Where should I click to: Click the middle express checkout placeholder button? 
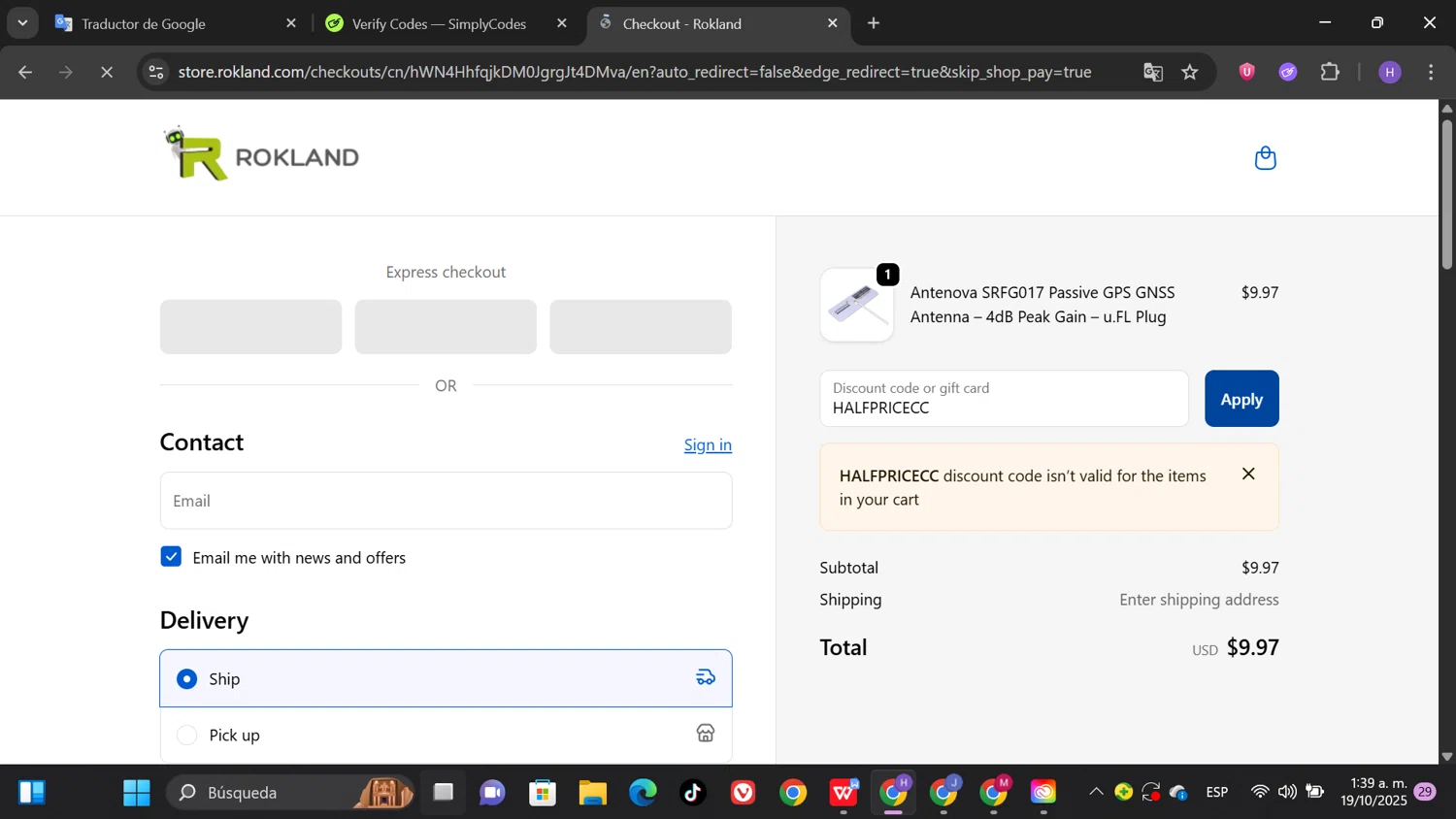pyautogui.click(x=446, y=327)
